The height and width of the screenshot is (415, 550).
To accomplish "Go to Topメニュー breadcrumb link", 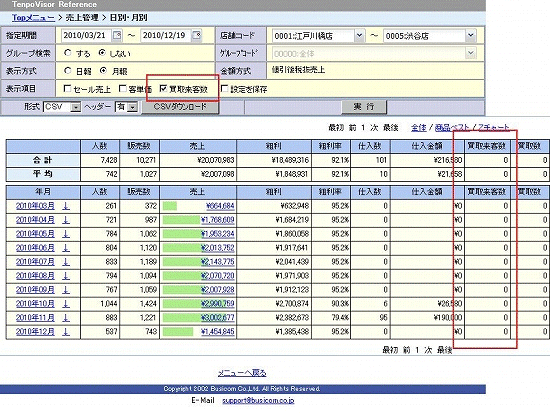I will coord(33,18).
